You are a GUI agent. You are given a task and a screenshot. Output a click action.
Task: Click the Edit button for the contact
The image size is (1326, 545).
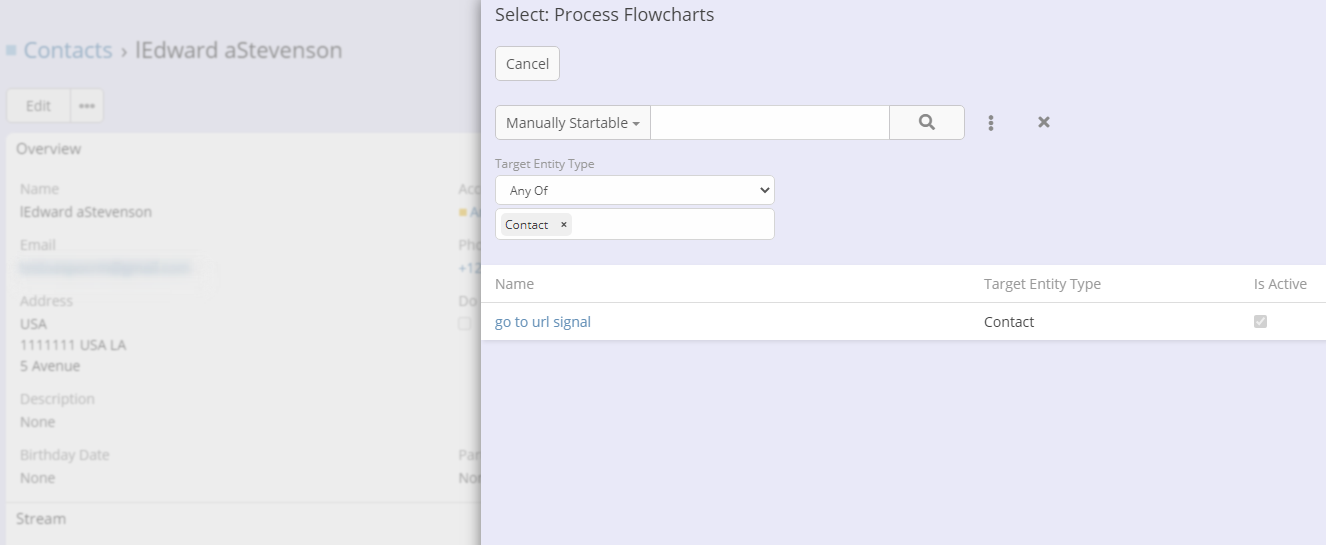(x=38, y=106)
